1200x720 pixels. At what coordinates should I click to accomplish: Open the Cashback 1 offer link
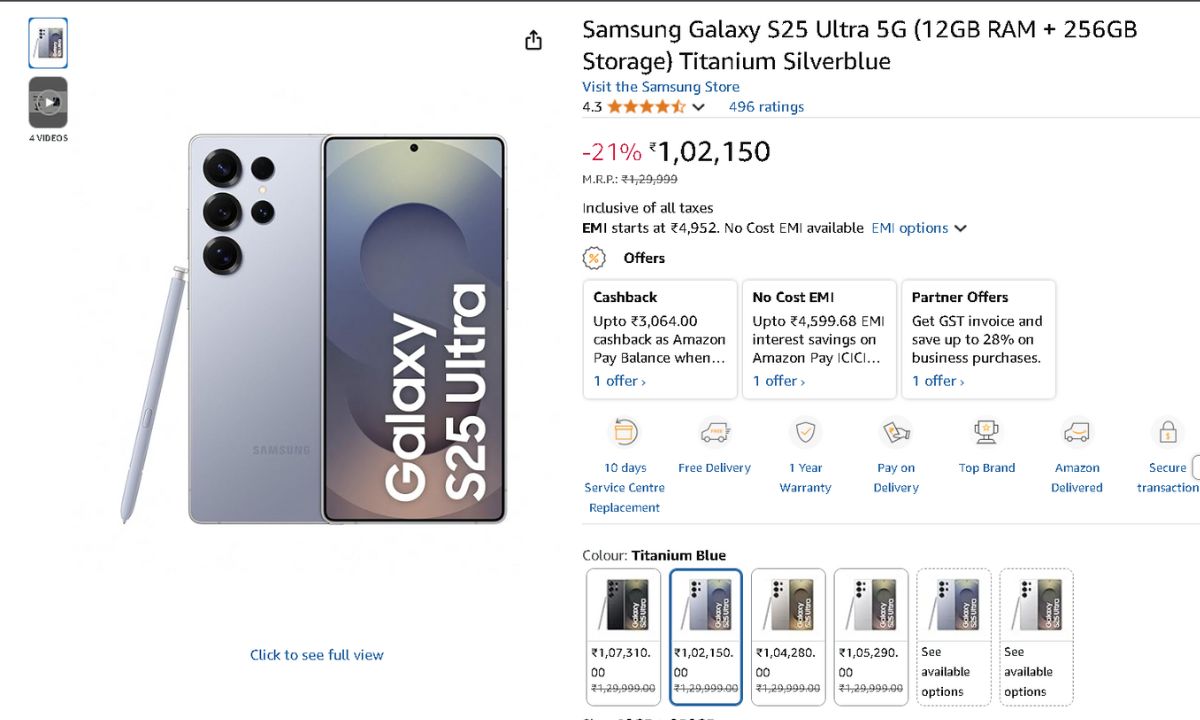click(x=619, y=381)
